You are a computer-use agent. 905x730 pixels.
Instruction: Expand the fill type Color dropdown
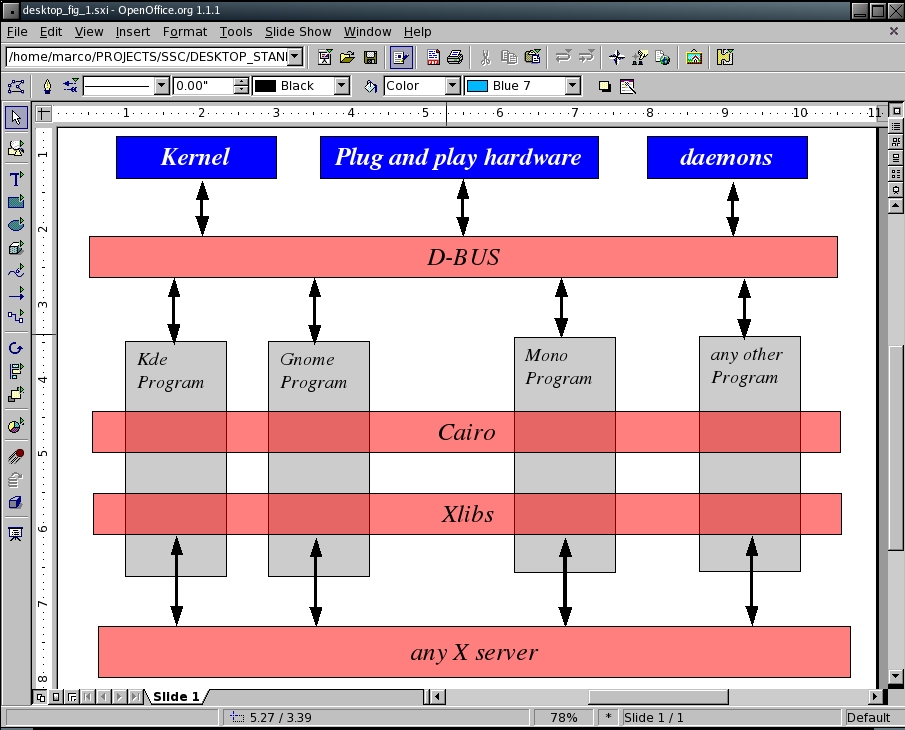(452, 86)
